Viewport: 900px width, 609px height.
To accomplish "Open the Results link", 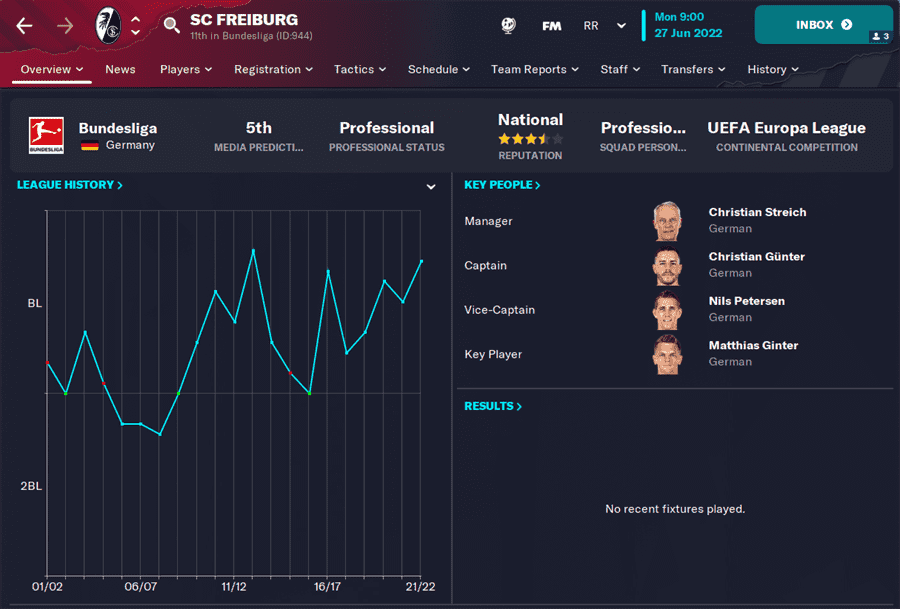I will tap(493, 406).
